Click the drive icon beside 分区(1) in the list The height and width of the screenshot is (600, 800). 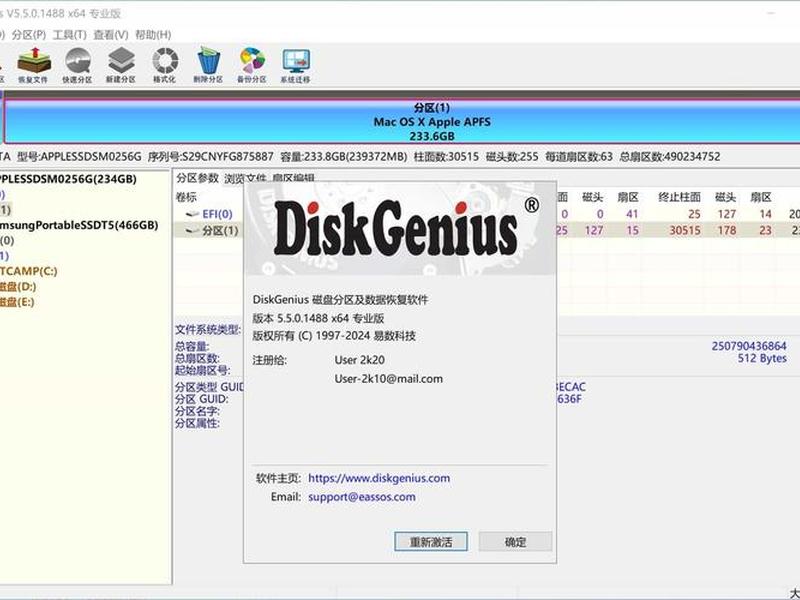(192, 231)
